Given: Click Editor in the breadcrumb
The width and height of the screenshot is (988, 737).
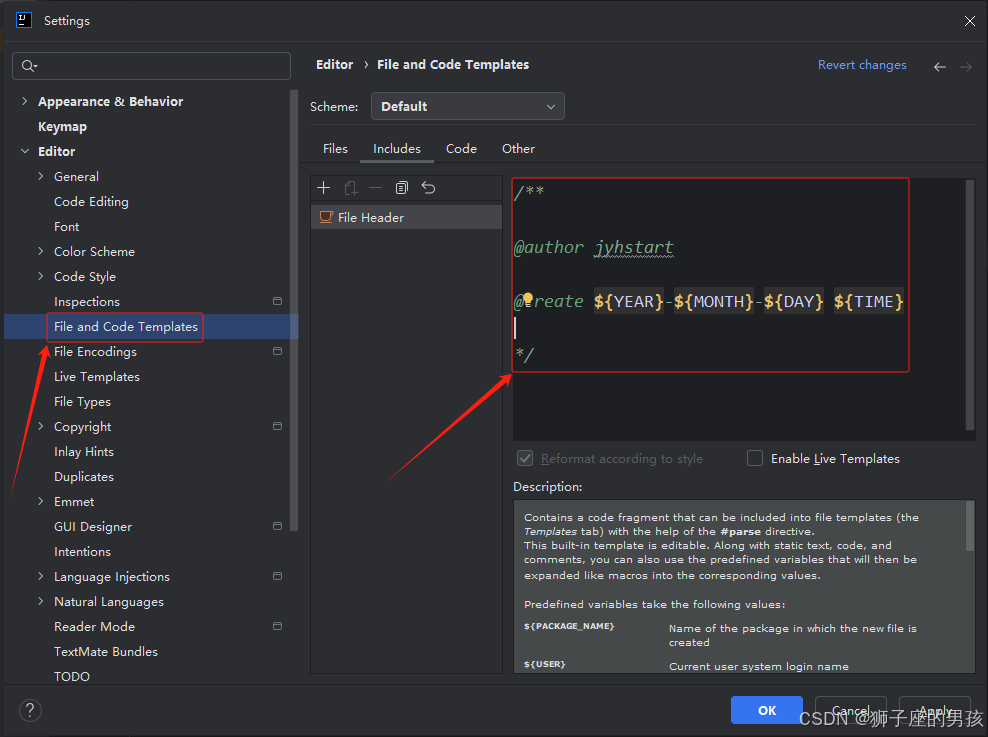Looking at the screenshot, I should pos(335,65).
